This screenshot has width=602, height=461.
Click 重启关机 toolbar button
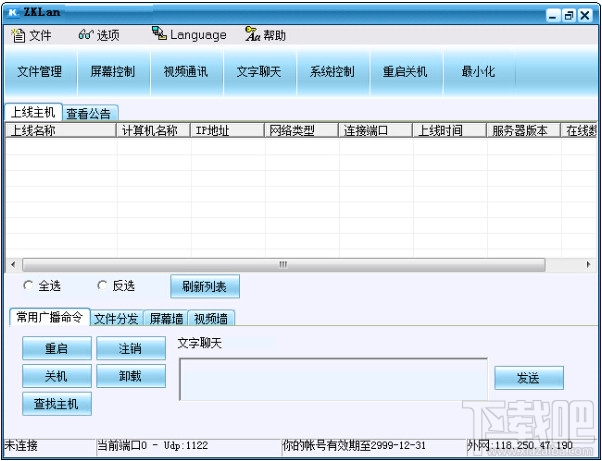coord(405,72)
